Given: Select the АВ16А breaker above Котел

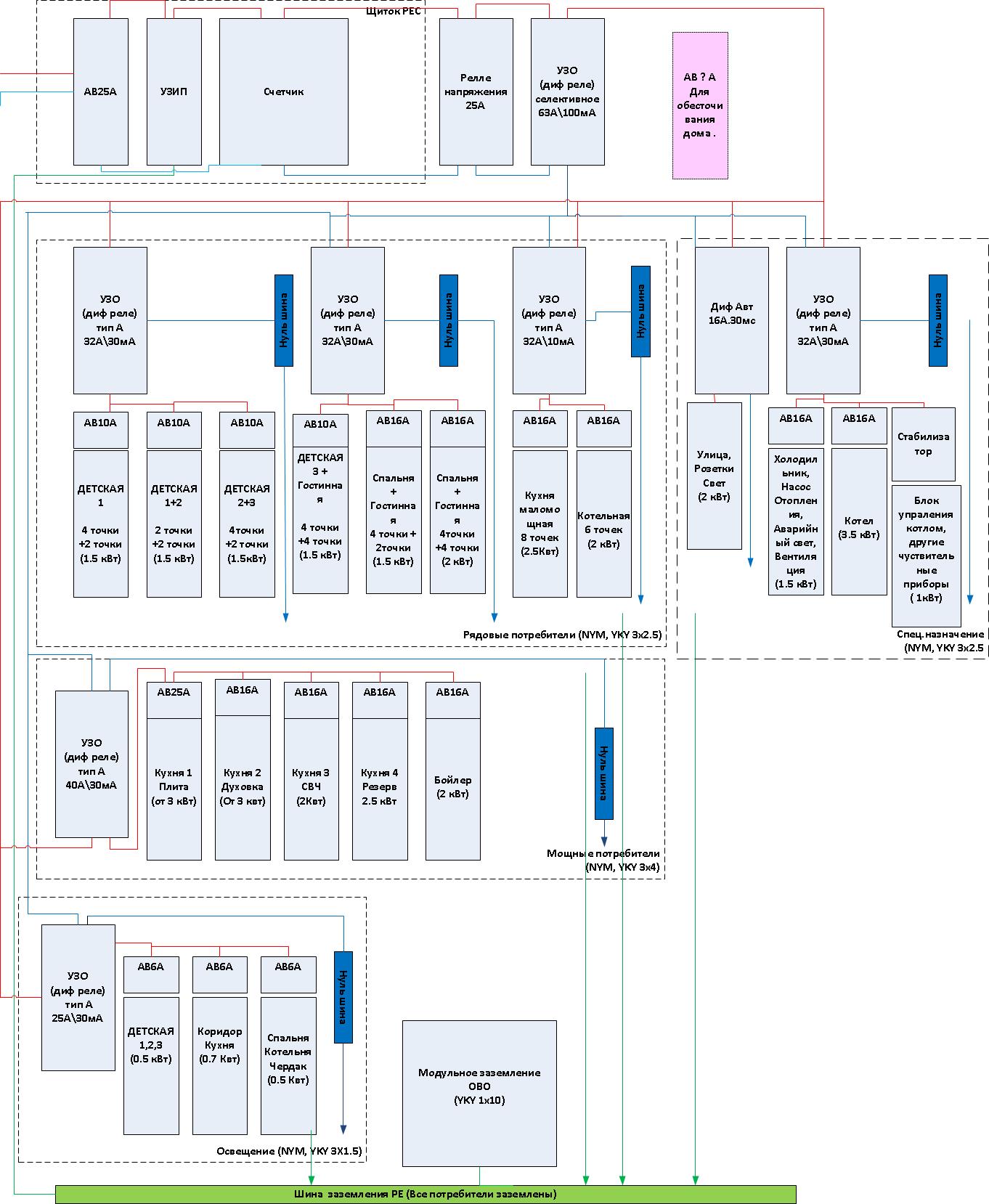Looking at the screenshot, I should tap(859, 426).
